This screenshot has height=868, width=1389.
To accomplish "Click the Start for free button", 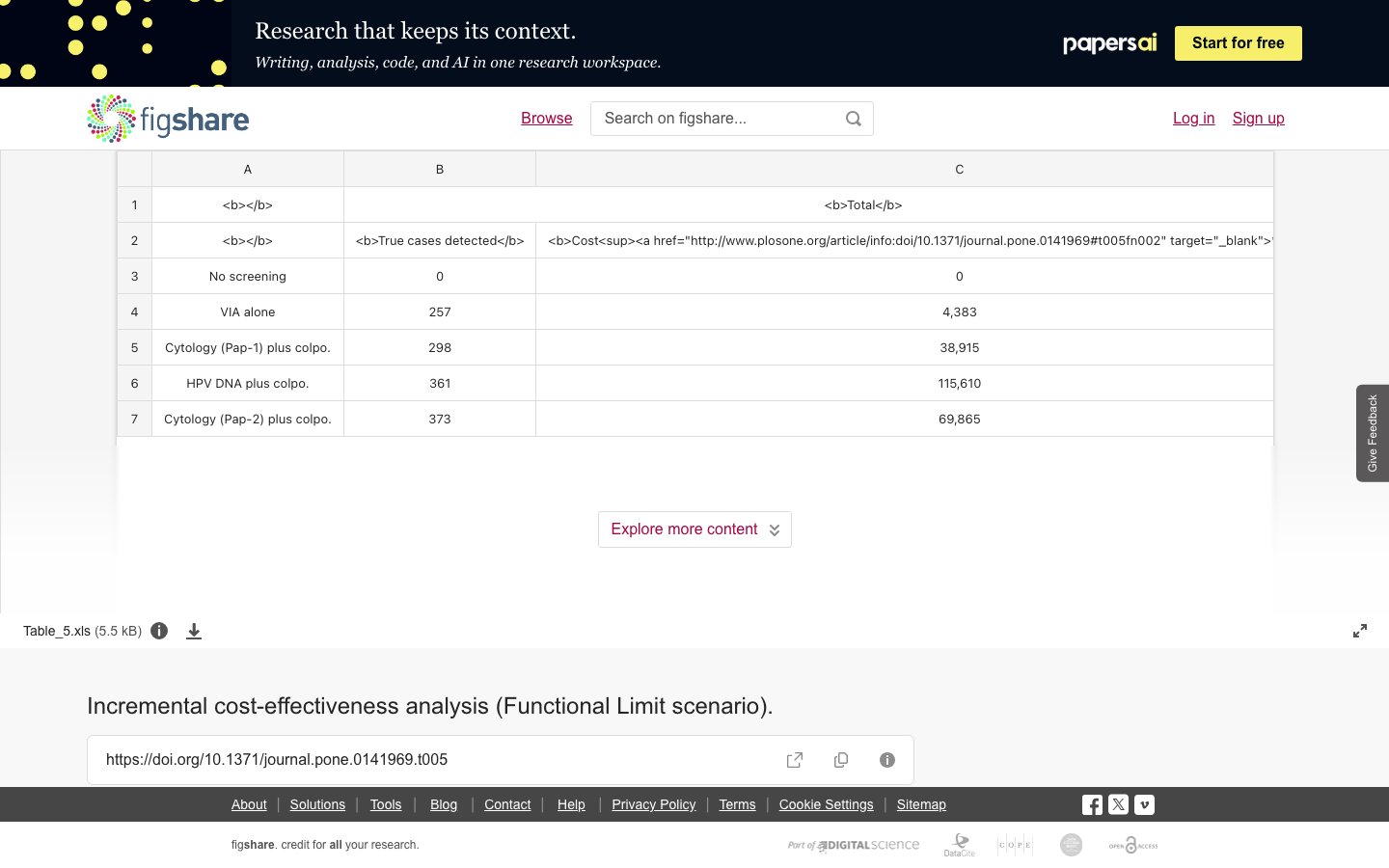I will (x=1239, y=43).
